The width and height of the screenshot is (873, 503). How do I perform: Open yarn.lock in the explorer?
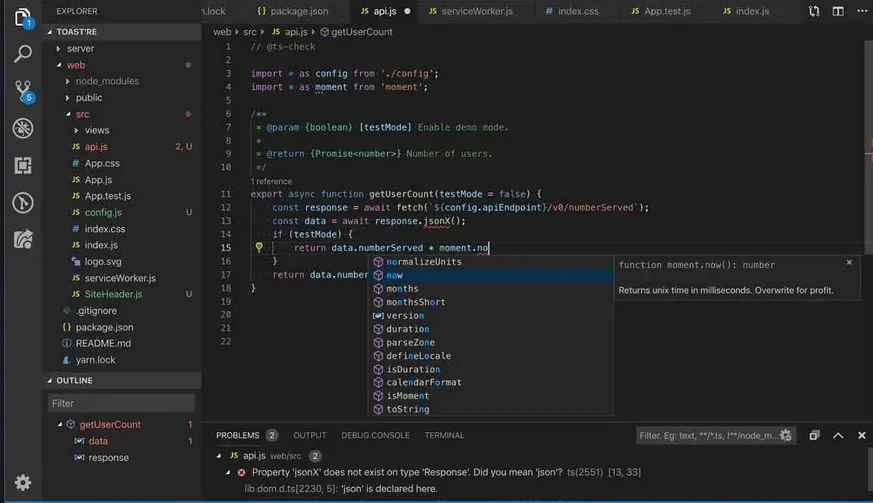(x=96, y=360)
